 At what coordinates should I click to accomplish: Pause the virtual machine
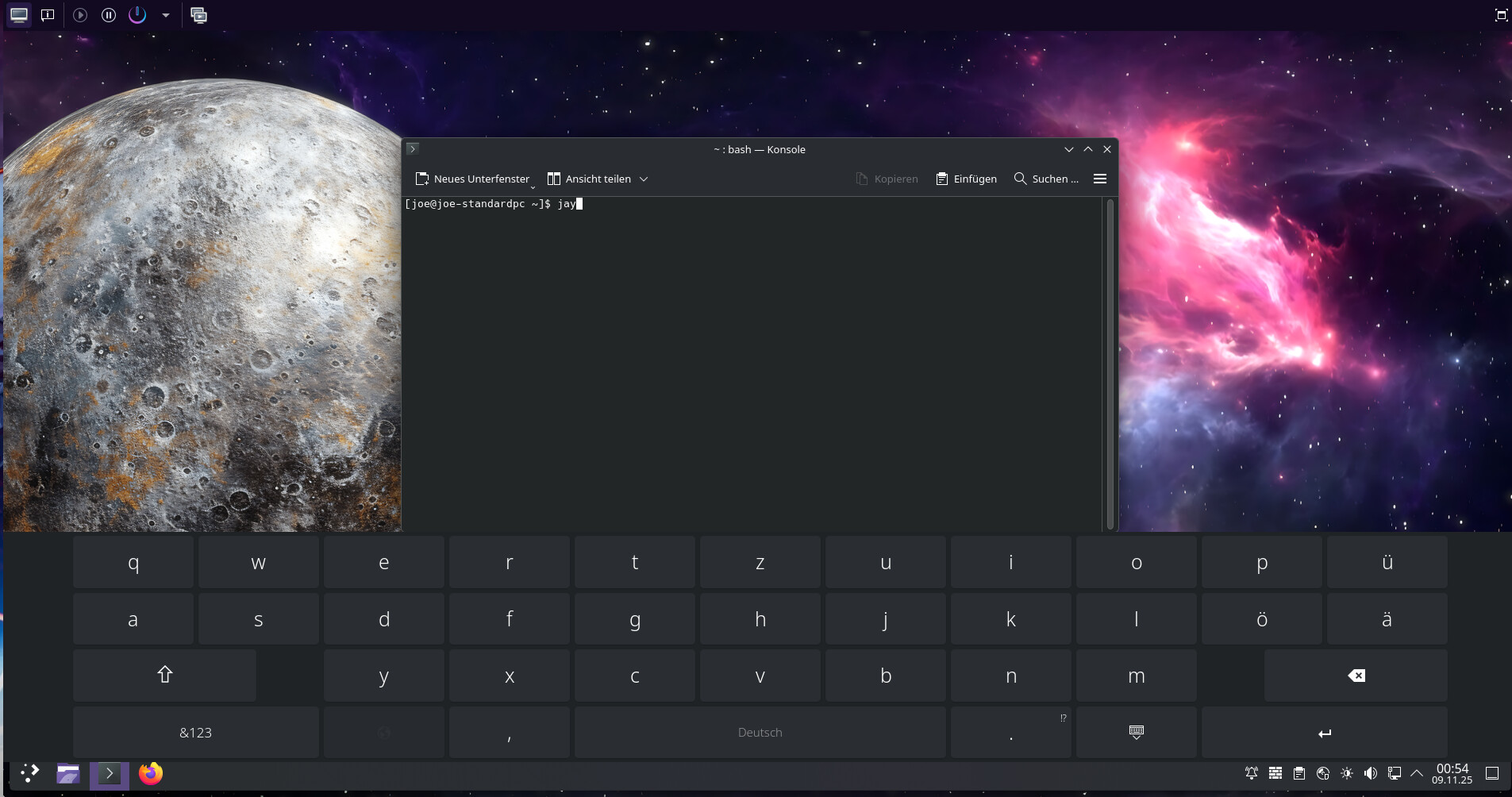109,15
